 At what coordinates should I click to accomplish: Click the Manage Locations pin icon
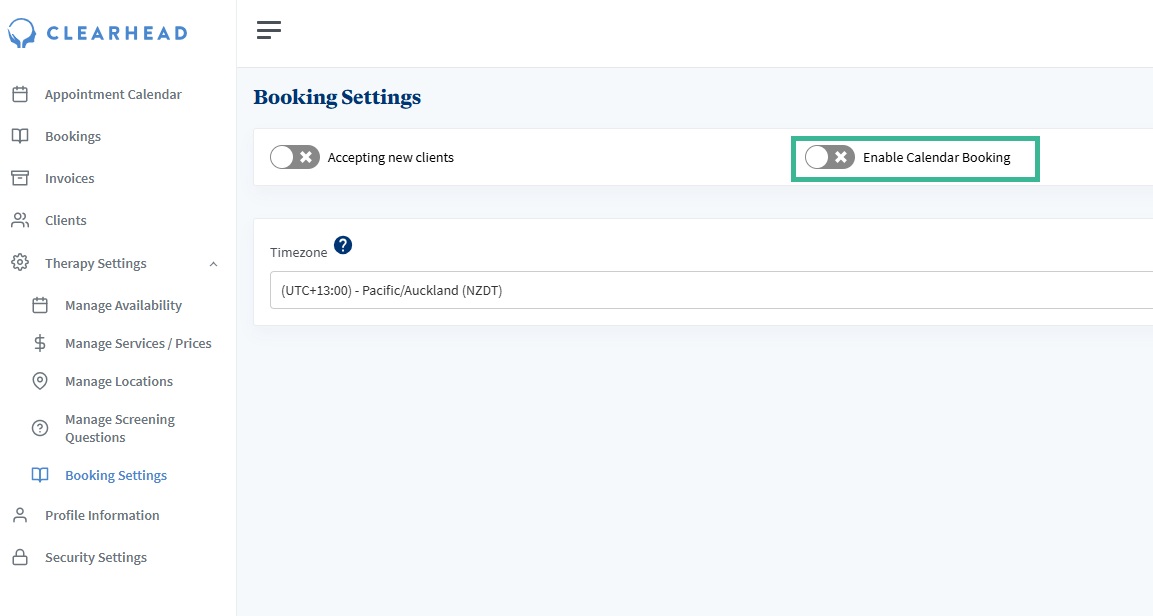(x=40, y=381)
